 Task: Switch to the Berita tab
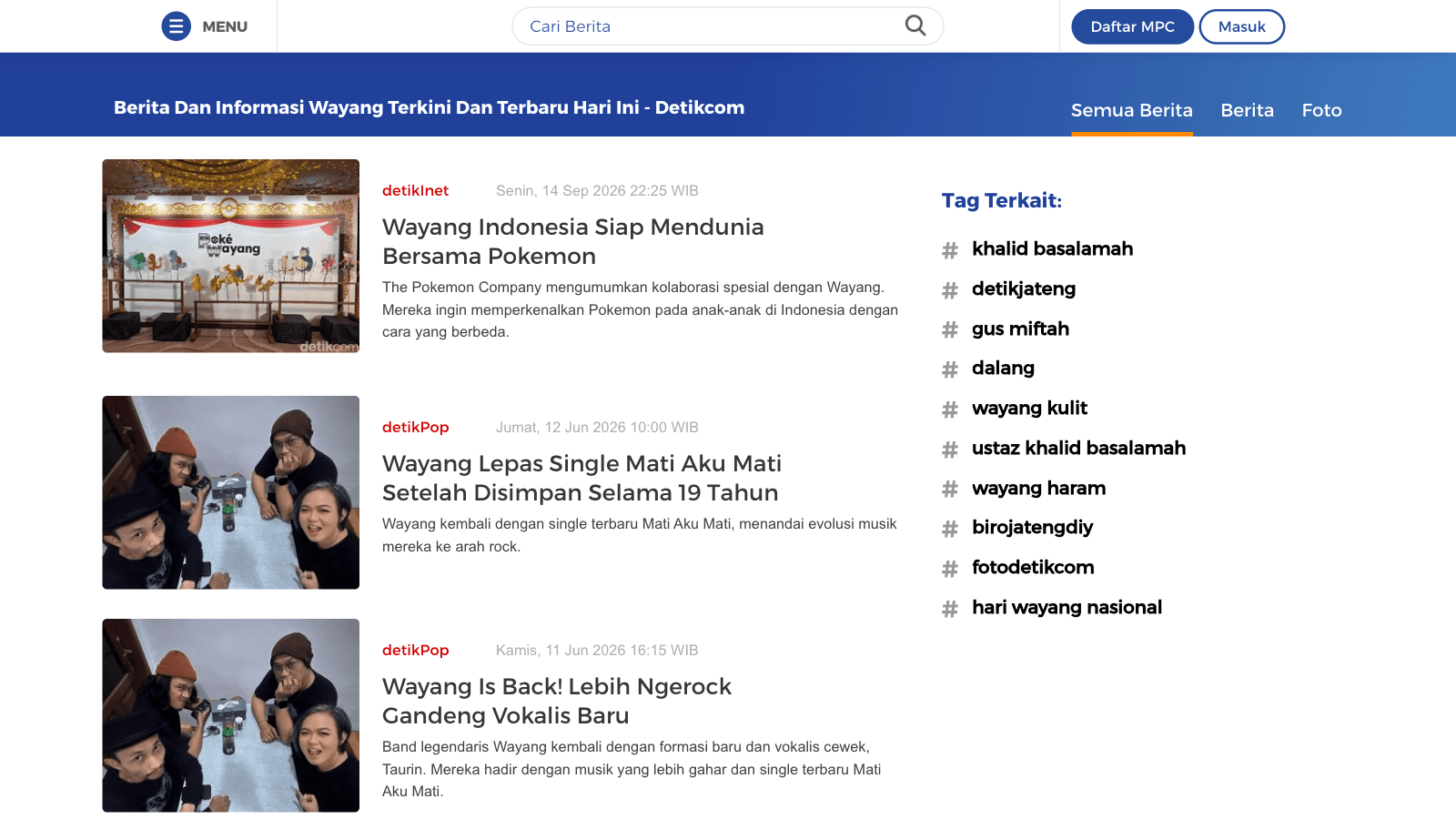[x=1247, y=110]
